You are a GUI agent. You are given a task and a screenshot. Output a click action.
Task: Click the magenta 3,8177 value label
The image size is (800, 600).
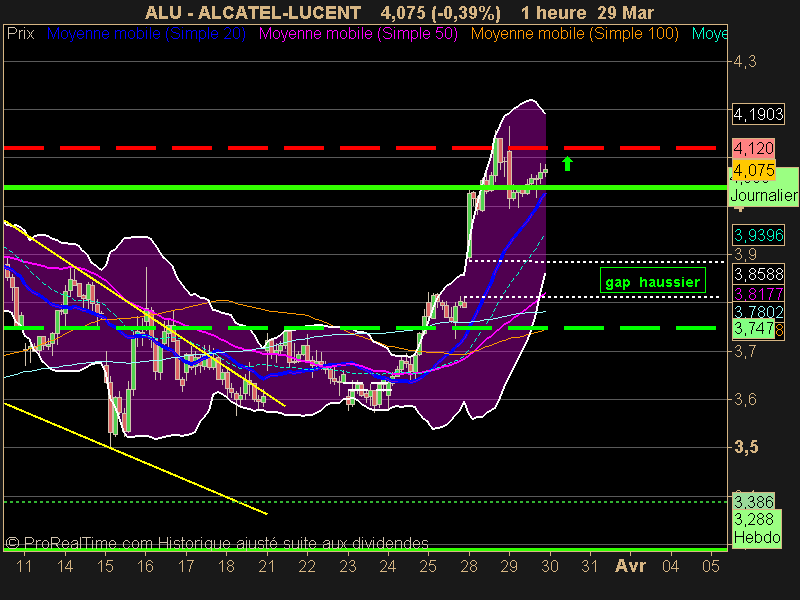(758, 294)
